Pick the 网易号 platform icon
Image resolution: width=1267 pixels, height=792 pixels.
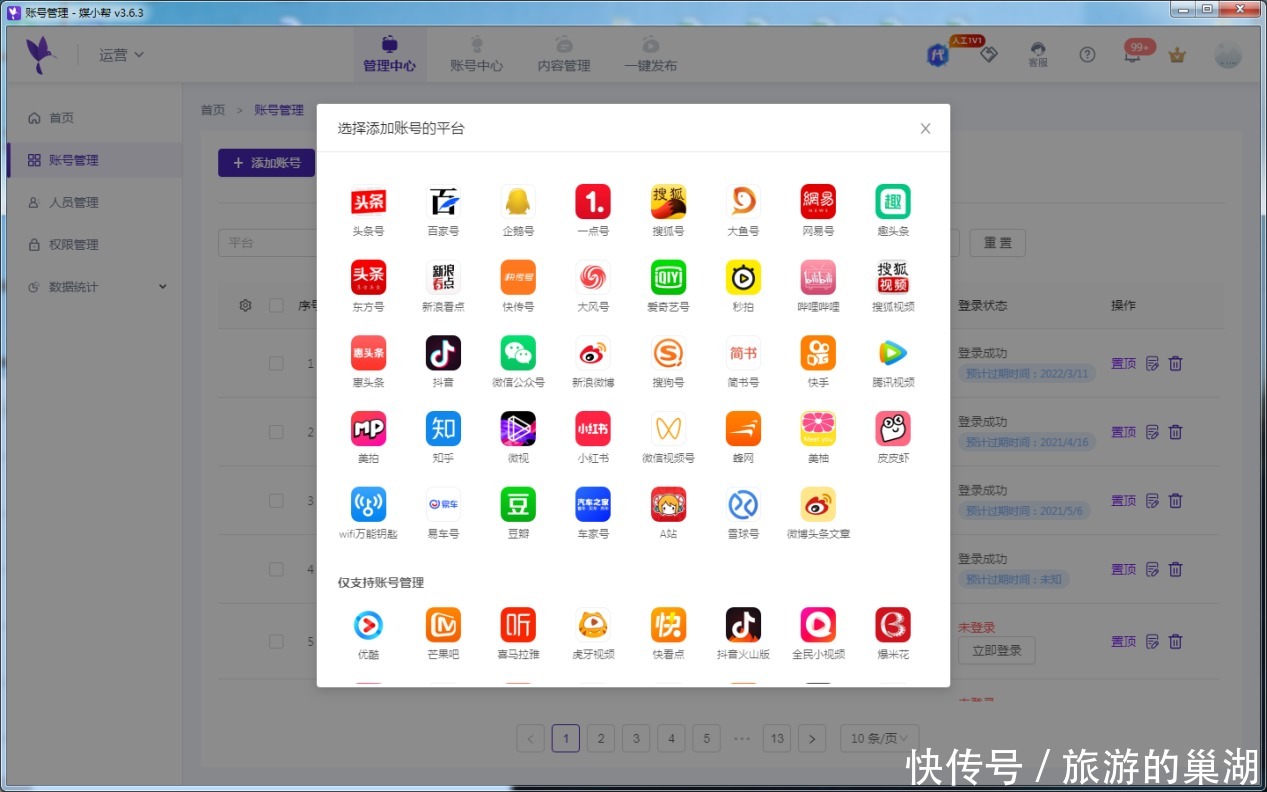[818, 202]
